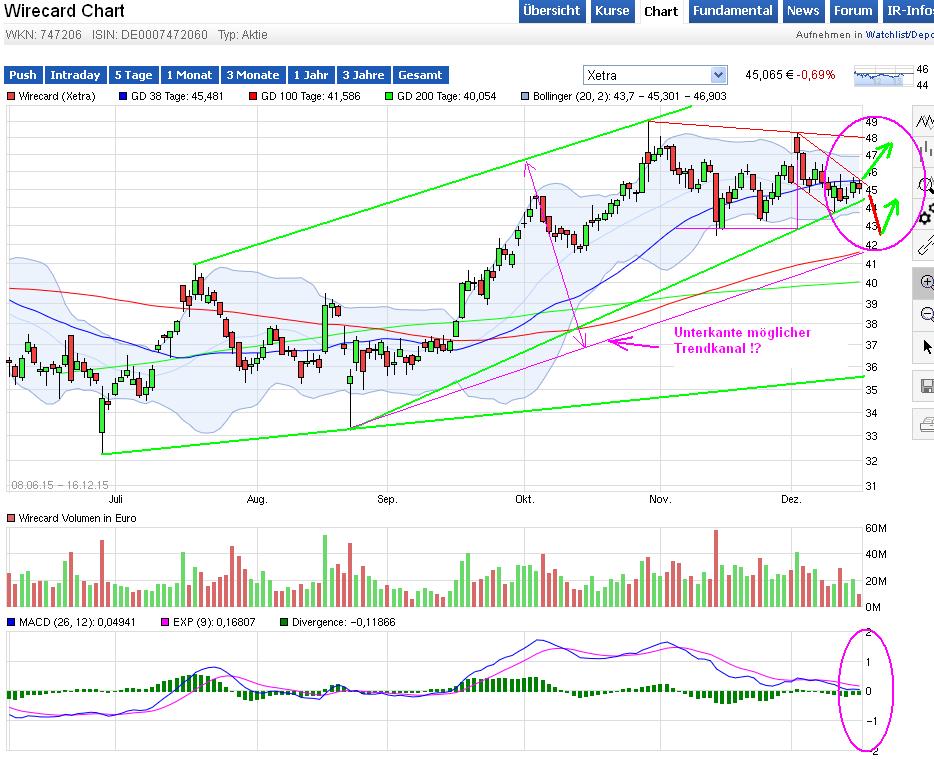Screen dimensions: 934x764
Task: Click the Divergence green legend swatch
Action: 284,622
